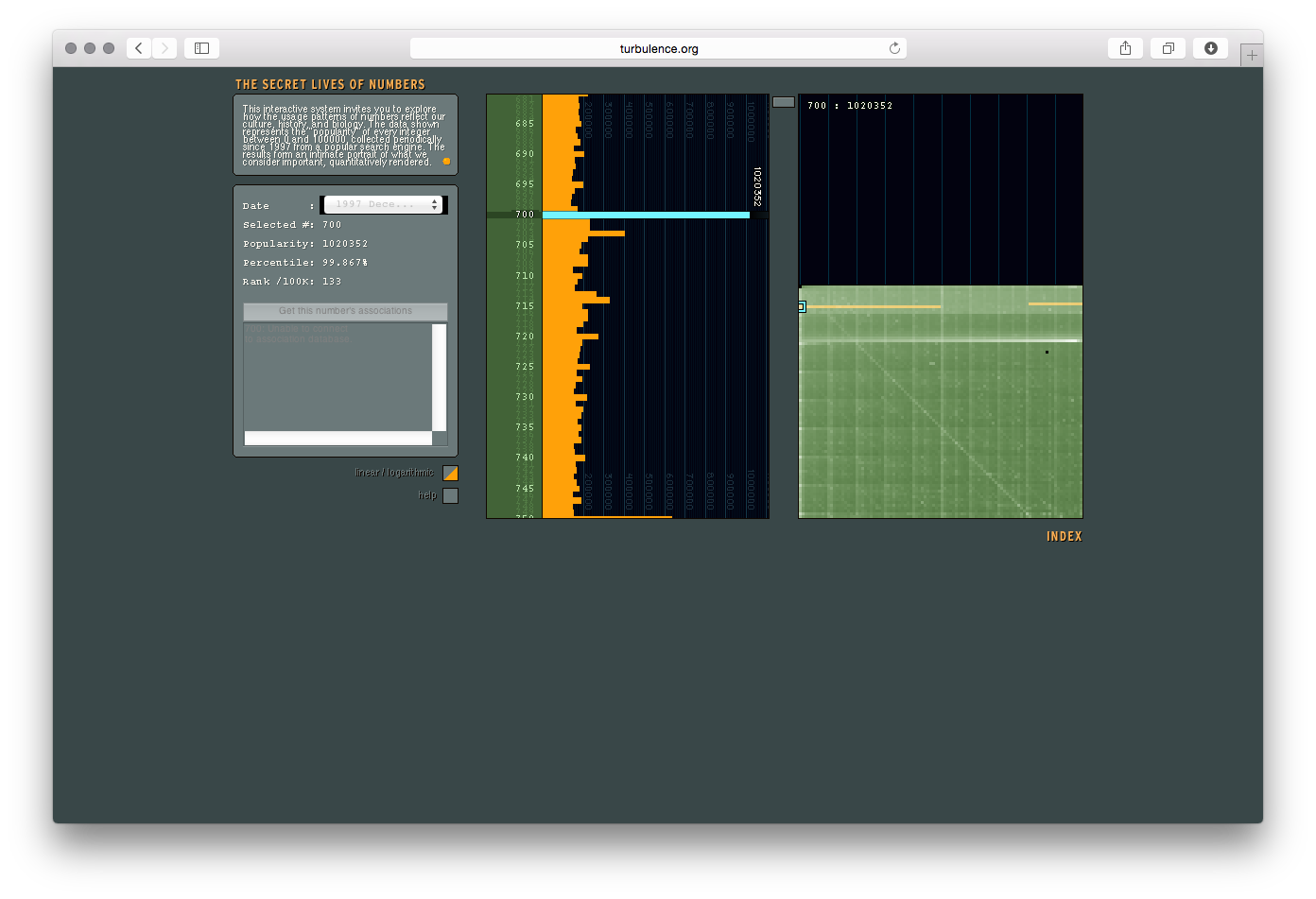Open a new tab with plus button
1316x899 pixels.
click(1252, 56)
